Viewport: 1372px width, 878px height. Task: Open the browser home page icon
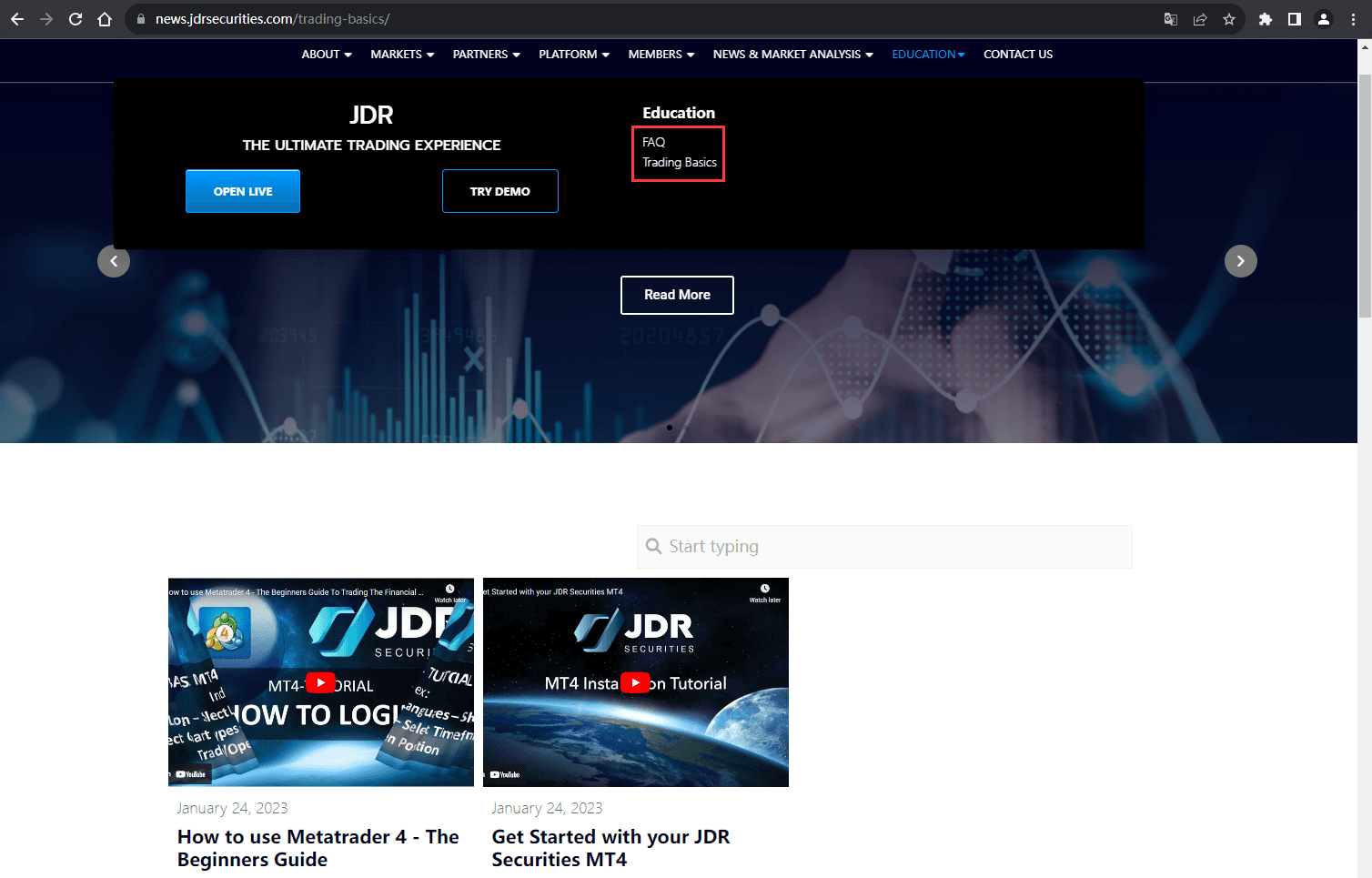(105, 19)
